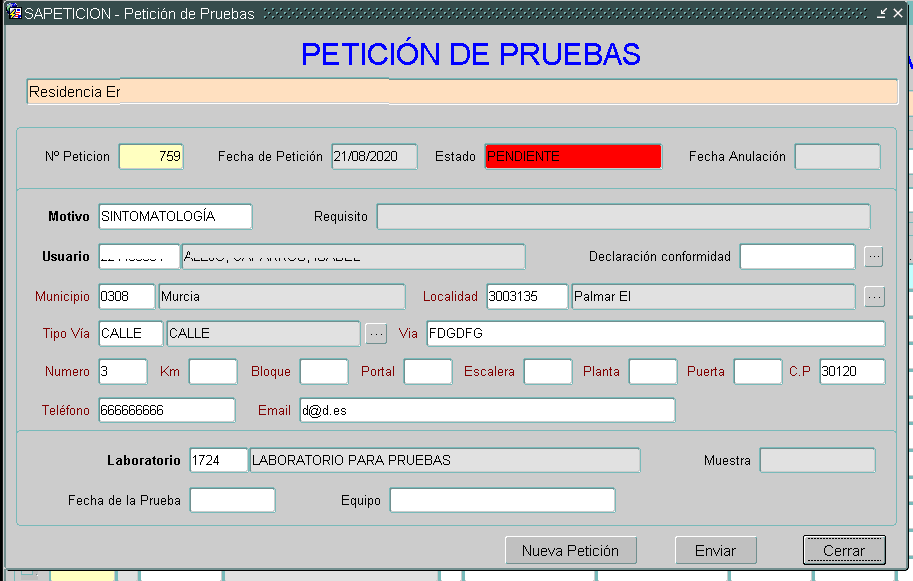Click the Municipio code field 0308

coord(127,297)
